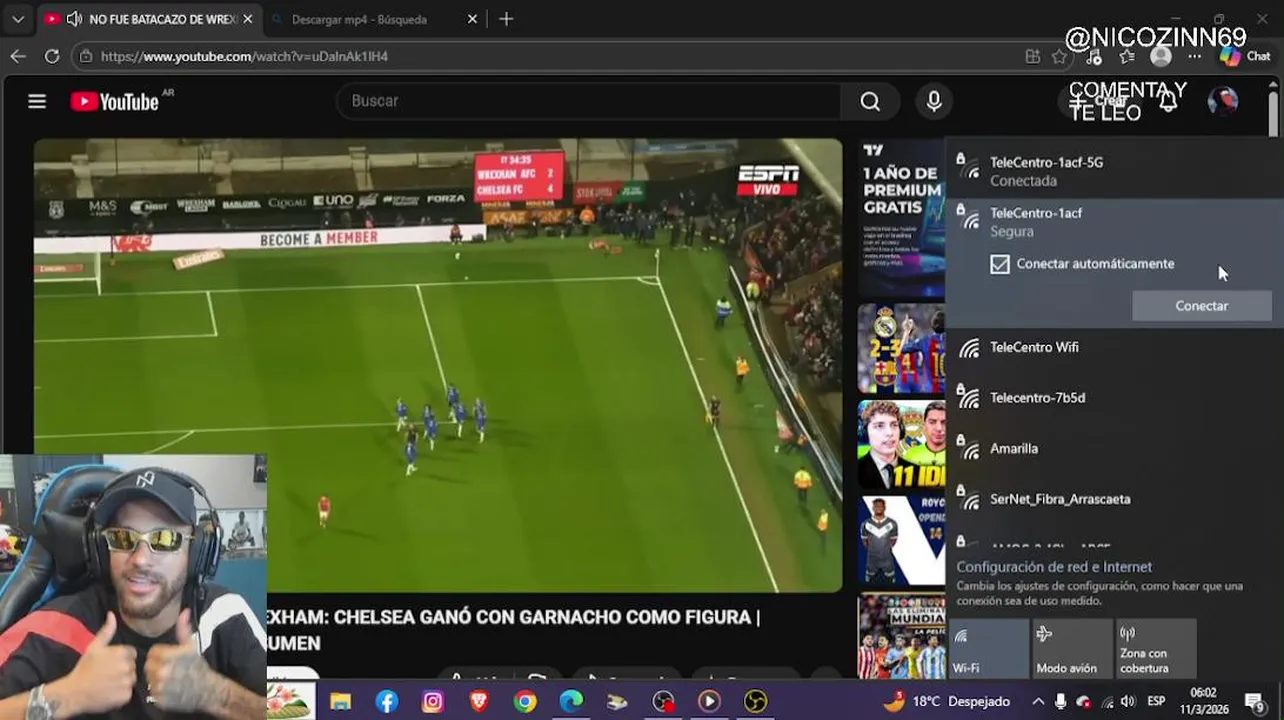Launch Brave browser from the taskbar
This screenshot has height=720, width=1284.
tap(479, 702)
